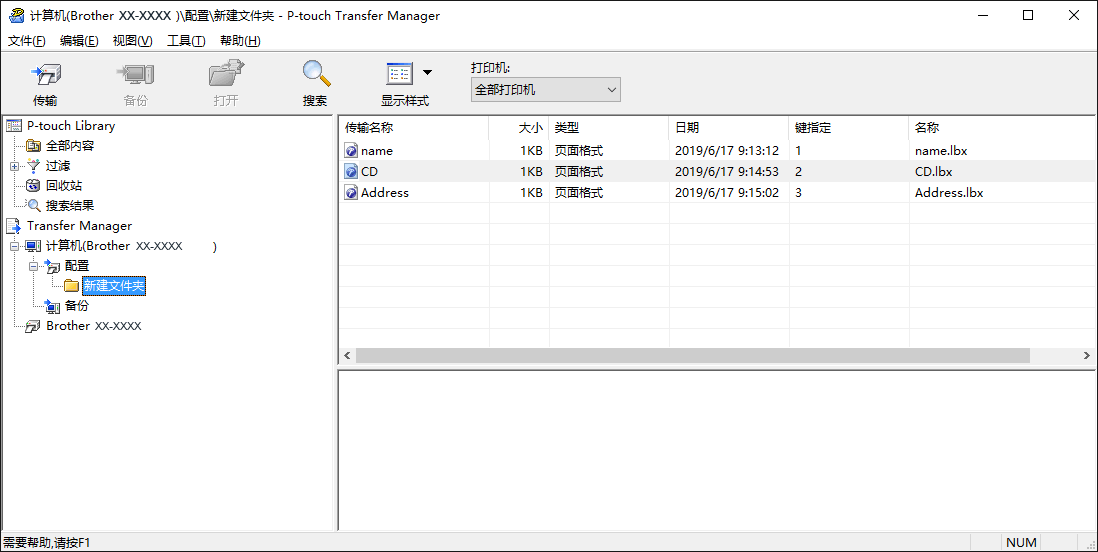Click the yellow 新建文件夹 folder icon

(71, 286)
